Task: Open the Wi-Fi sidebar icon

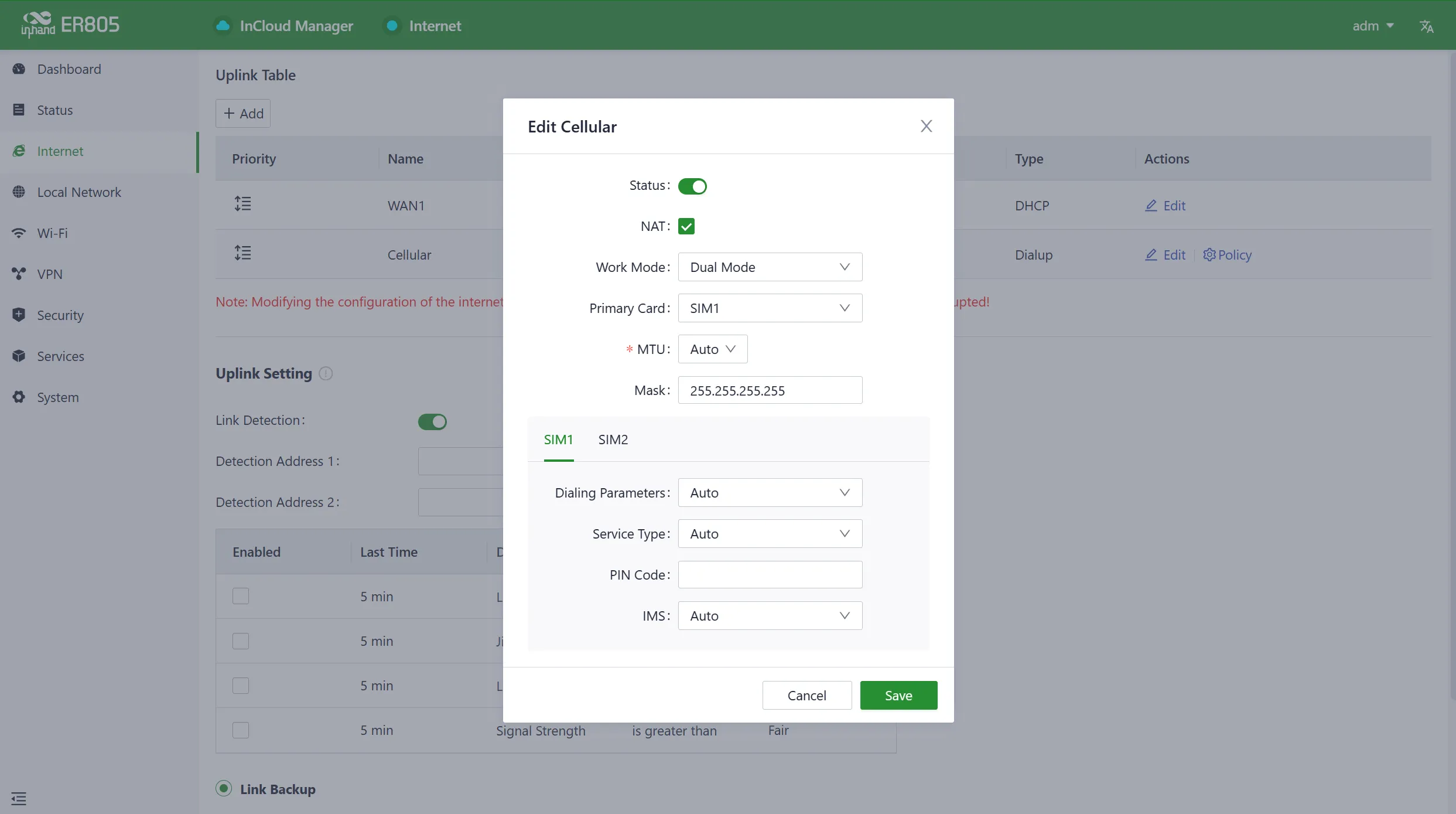Action: click(x=19, y=233)
